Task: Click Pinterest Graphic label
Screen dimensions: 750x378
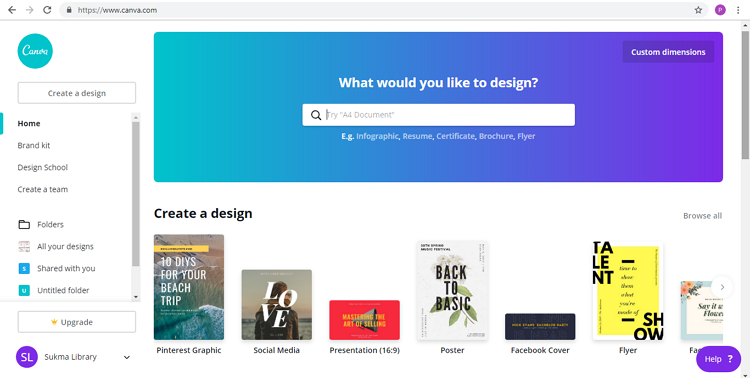Action: tap(189, 350)
